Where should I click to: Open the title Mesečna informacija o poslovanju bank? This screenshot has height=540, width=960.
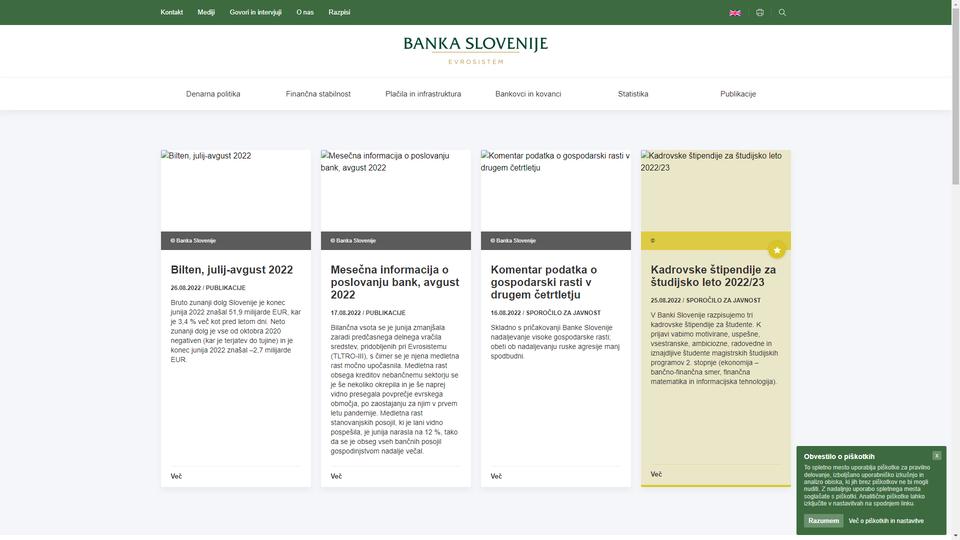395,282
